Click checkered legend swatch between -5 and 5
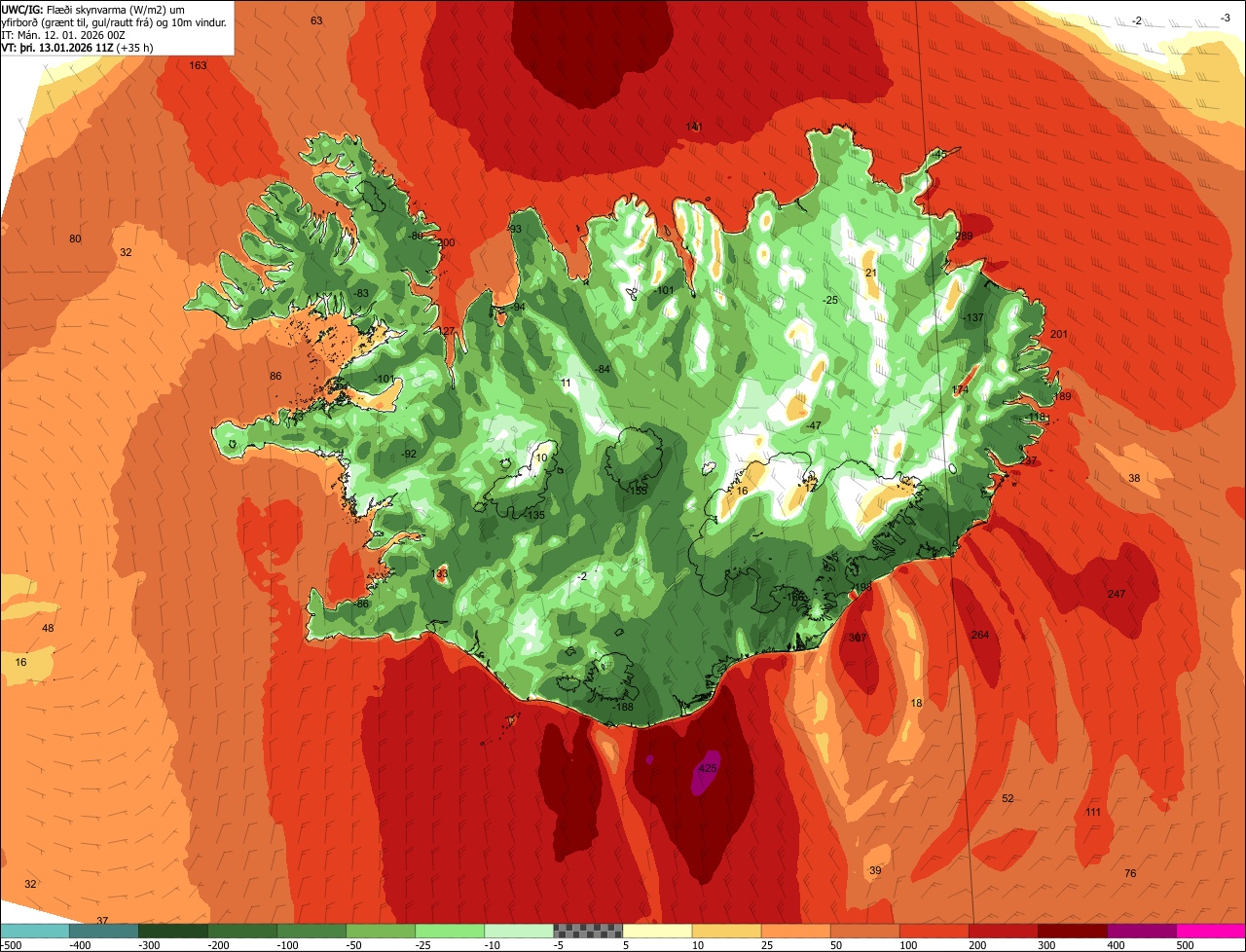Screen dimensions: 1246x952 (x=588, y=931)
